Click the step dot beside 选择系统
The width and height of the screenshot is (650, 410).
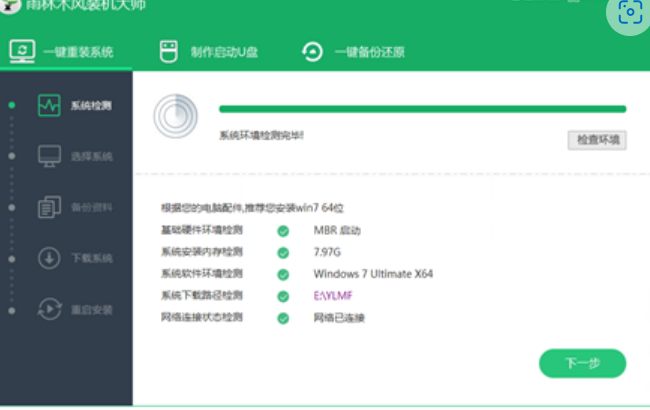click(12, 156)
